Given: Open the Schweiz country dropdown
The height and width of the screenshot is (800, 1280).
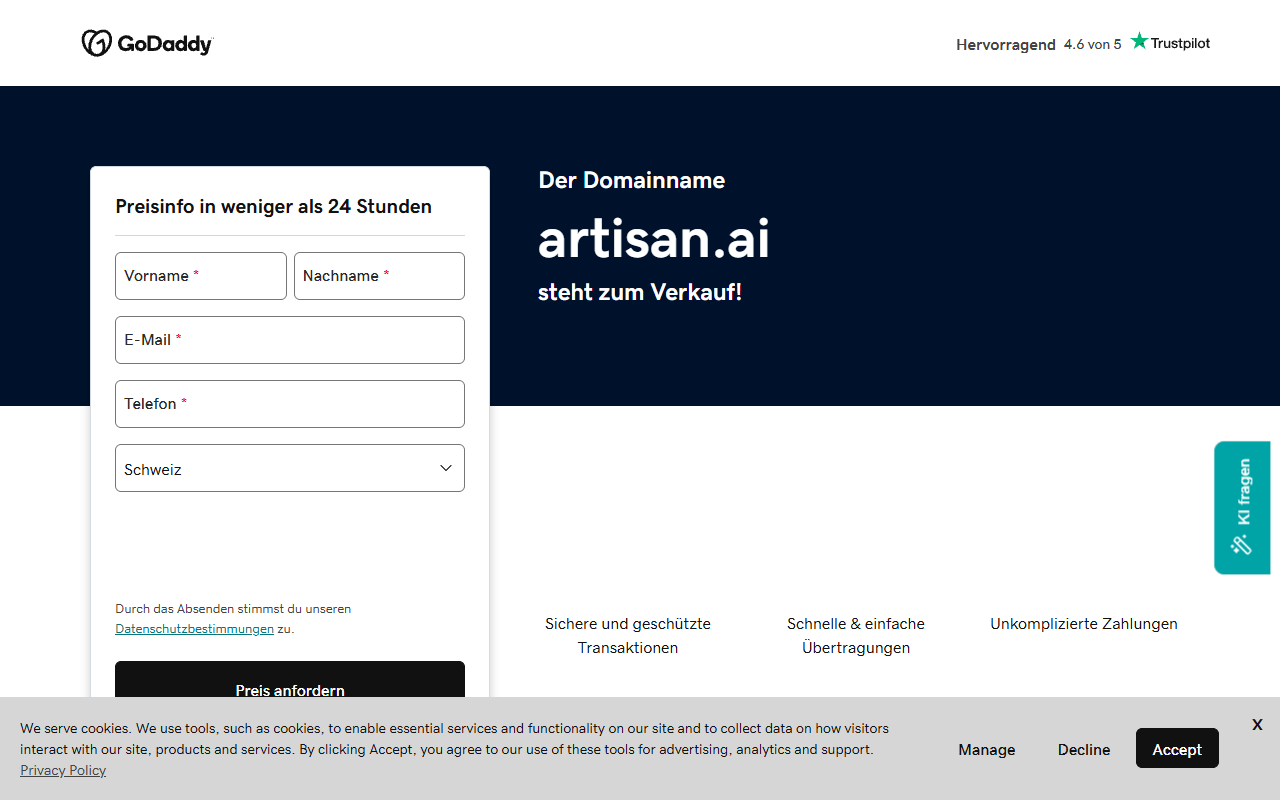Looking at the screenshot, I should click(290, 468).
